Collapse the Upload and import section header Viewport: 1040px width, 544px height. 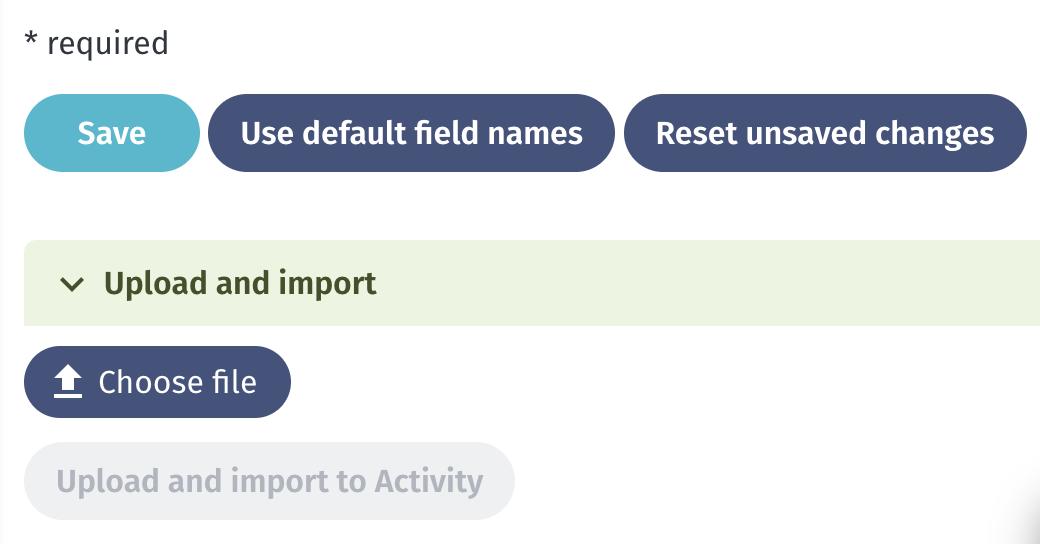(532, 283)
